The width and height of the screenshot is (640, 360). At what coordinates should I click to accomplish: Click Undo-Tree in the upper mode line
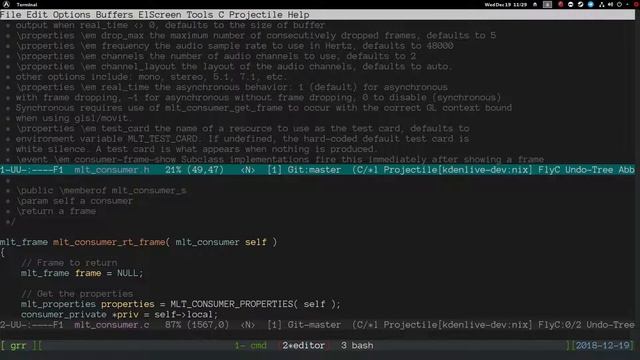click(589, 170)
